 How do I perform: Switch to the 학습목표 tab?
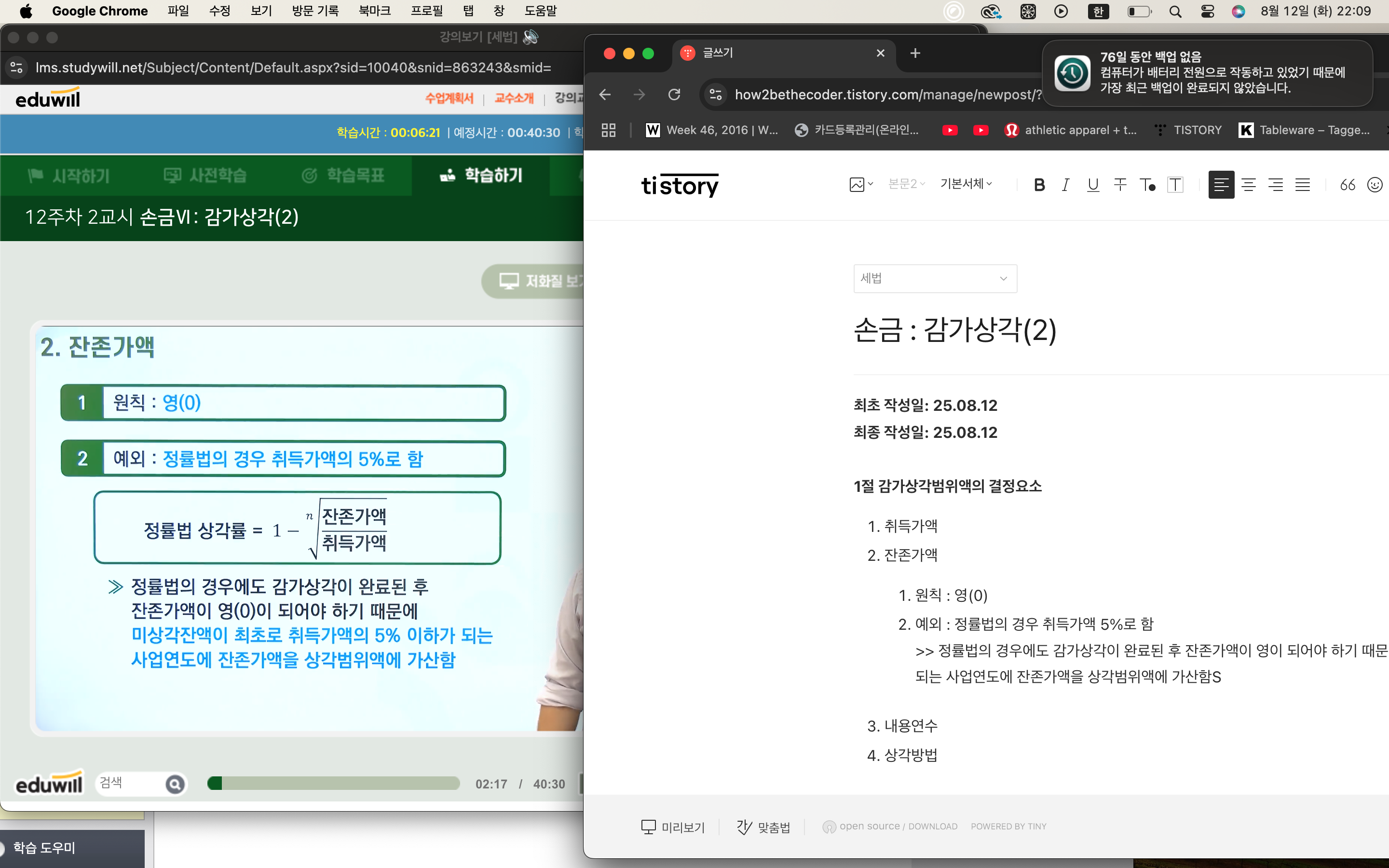point(343,175)
